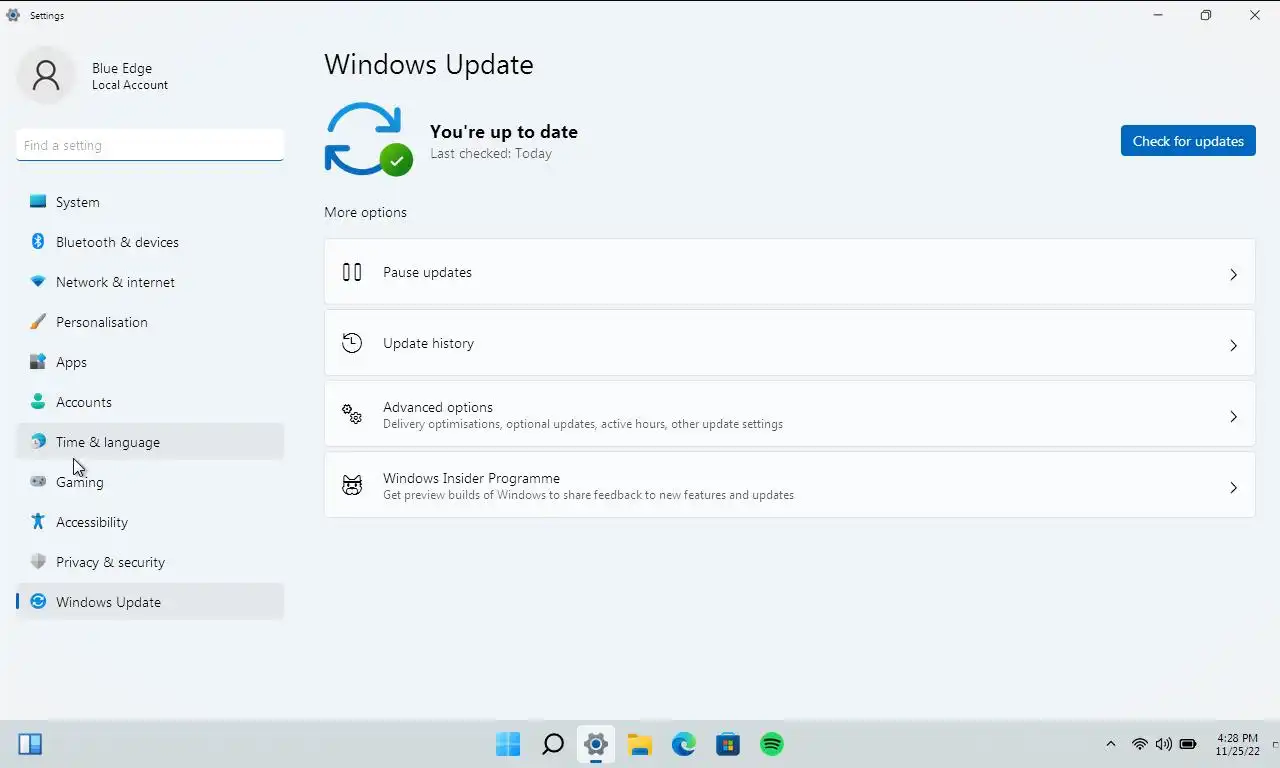The height and width of the screenshot is (768, 1280).
Task: Click the clock icon beside Update history
Action: point(352,343)
